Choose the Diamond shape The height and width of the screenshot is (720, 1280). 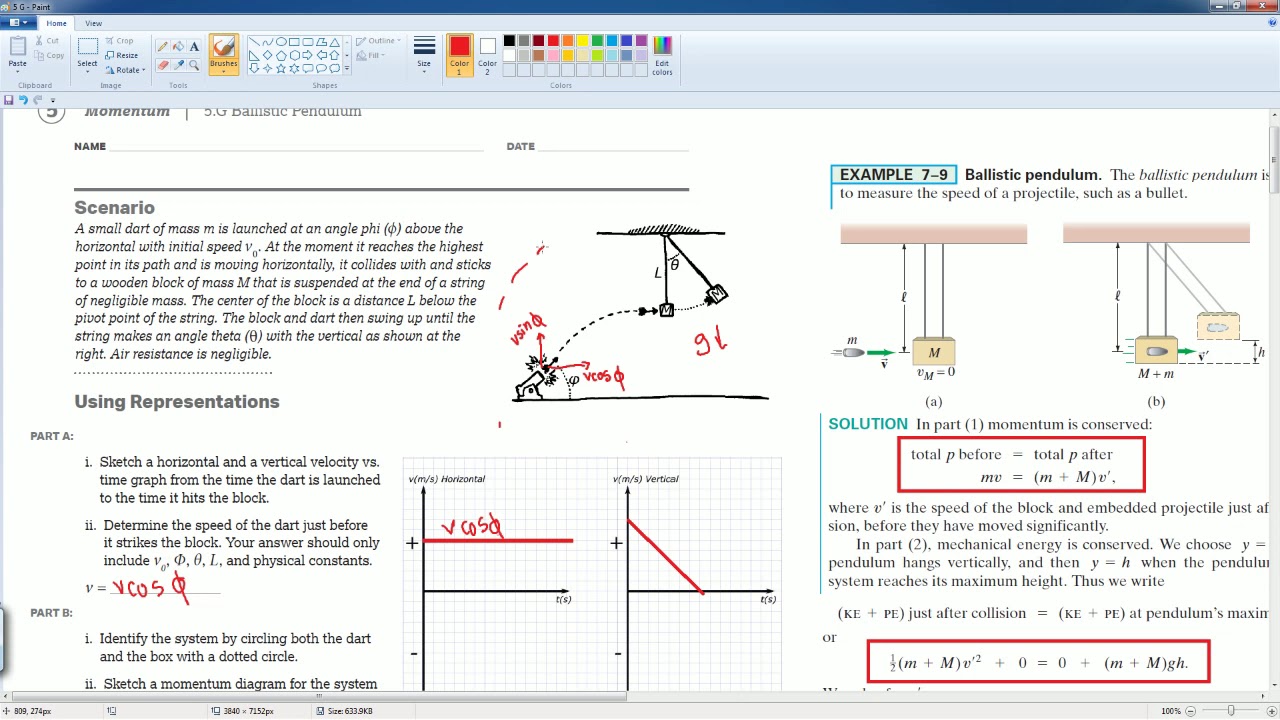(x=268, y=55)
